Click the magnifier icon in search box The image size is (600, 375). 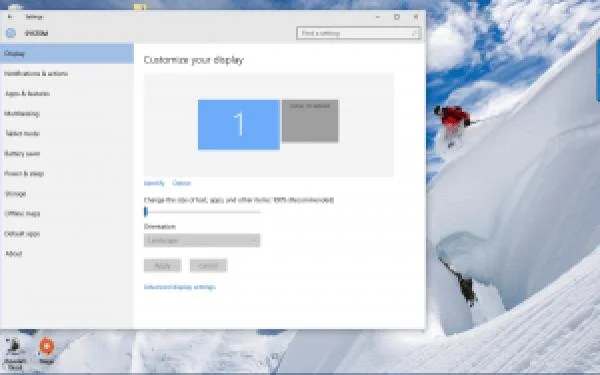pyautogui.click(x=415, y=34)
